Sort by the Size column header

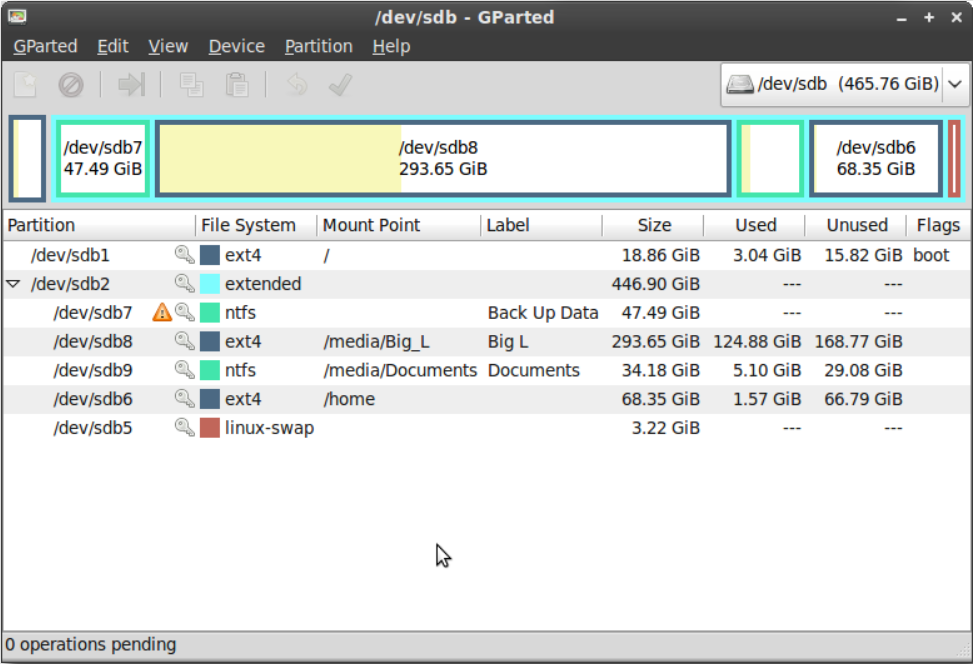(653, 225)
